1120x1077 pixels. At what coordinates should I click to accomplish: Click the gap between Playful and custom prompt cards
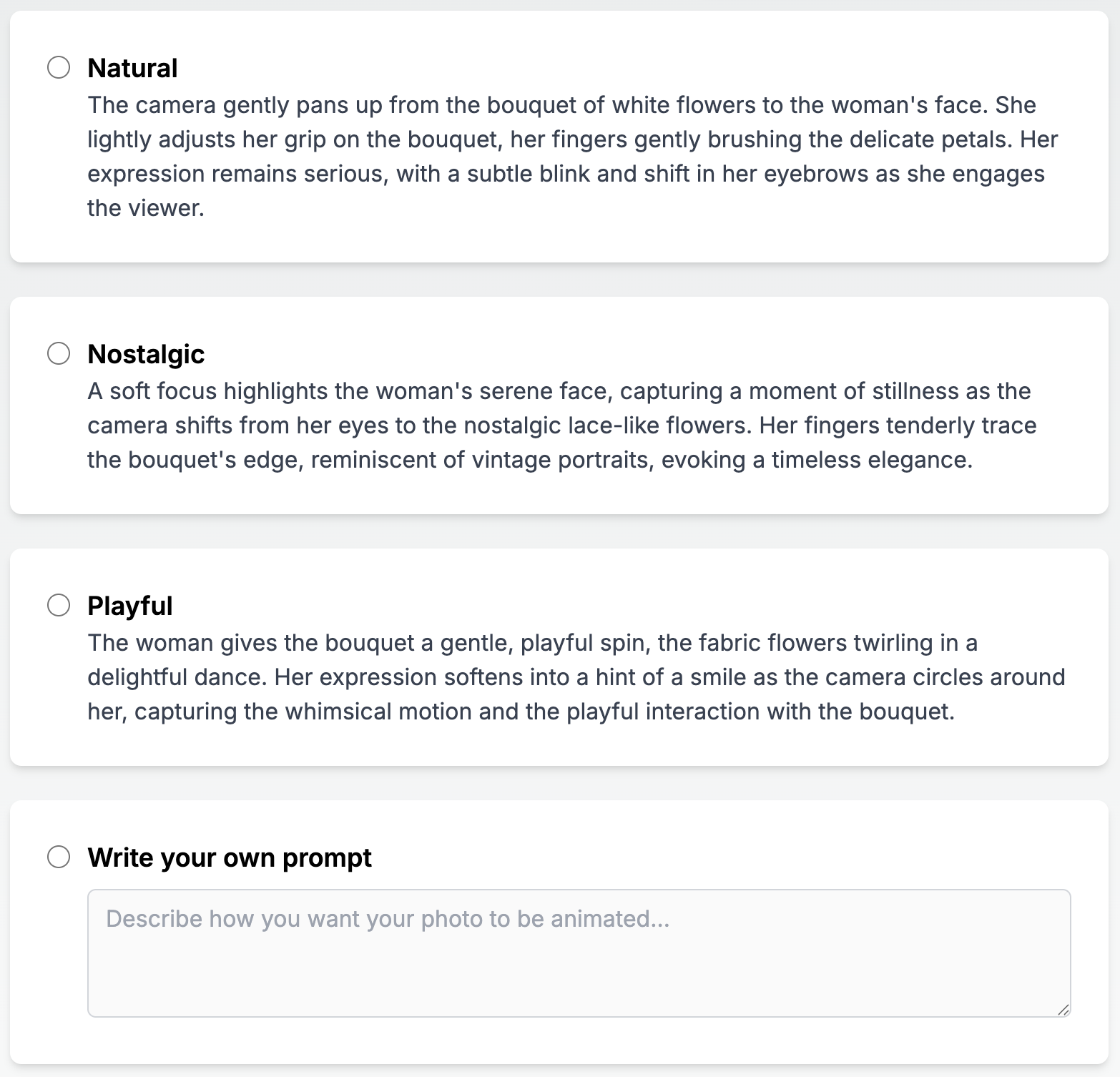tap(559, 783)
